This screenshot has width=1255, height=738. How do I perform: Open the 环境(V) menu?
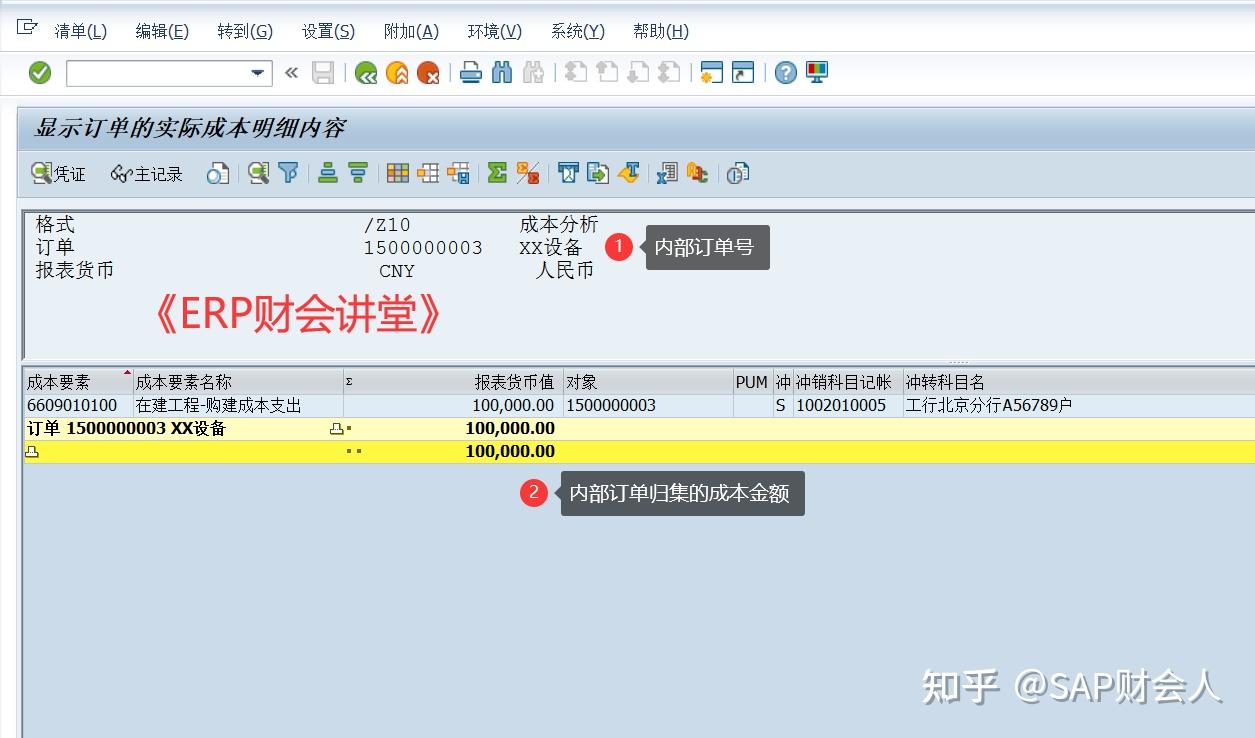[x=493, y=31]
